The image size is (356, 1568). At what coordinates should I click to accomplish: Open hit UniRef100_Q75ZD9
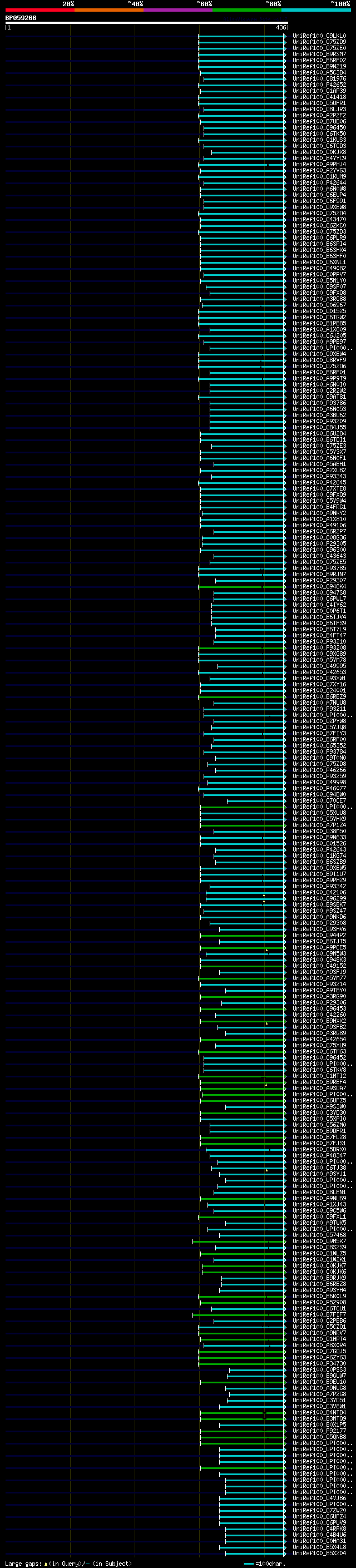(319, 42)
